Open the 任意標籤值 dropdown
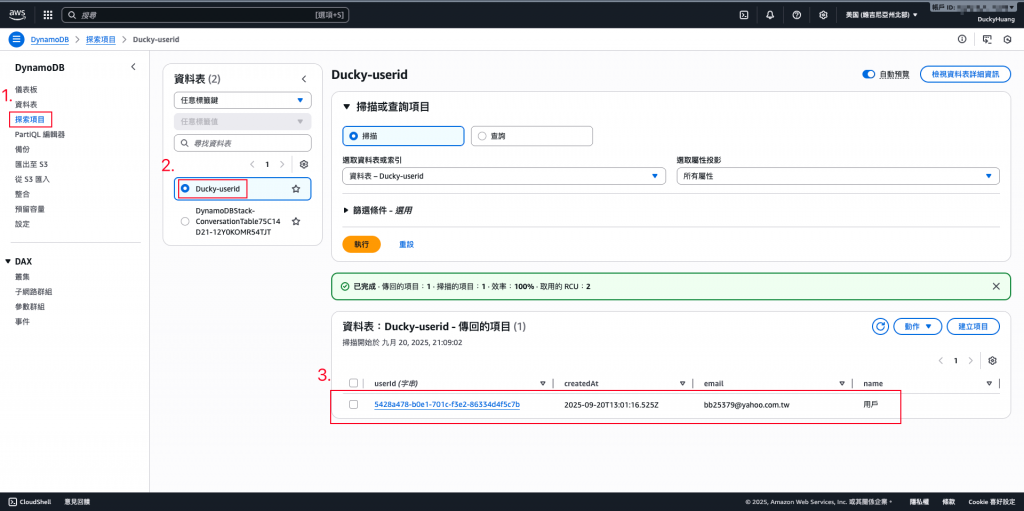 (x=243, y=122)
